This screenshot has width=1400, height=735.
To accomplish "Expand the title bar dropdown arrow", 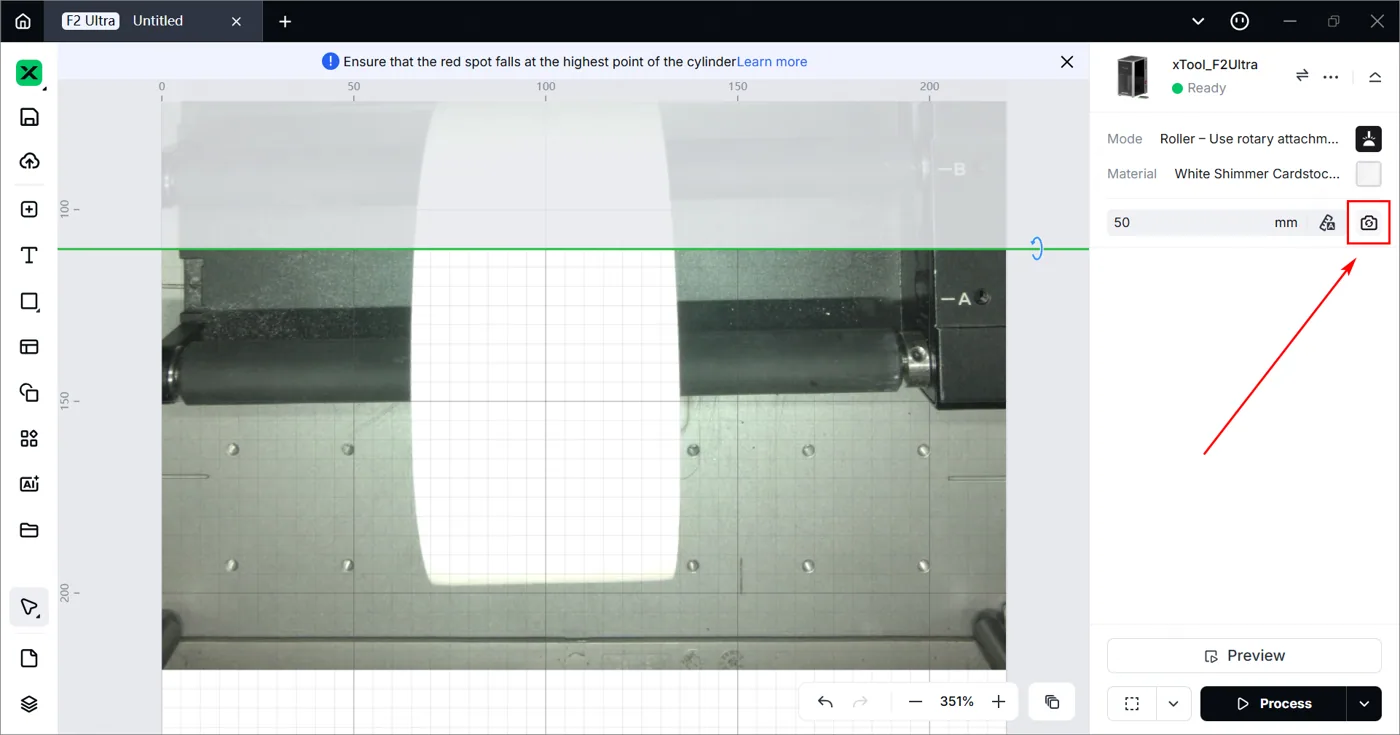I will tap(1199, 21).
